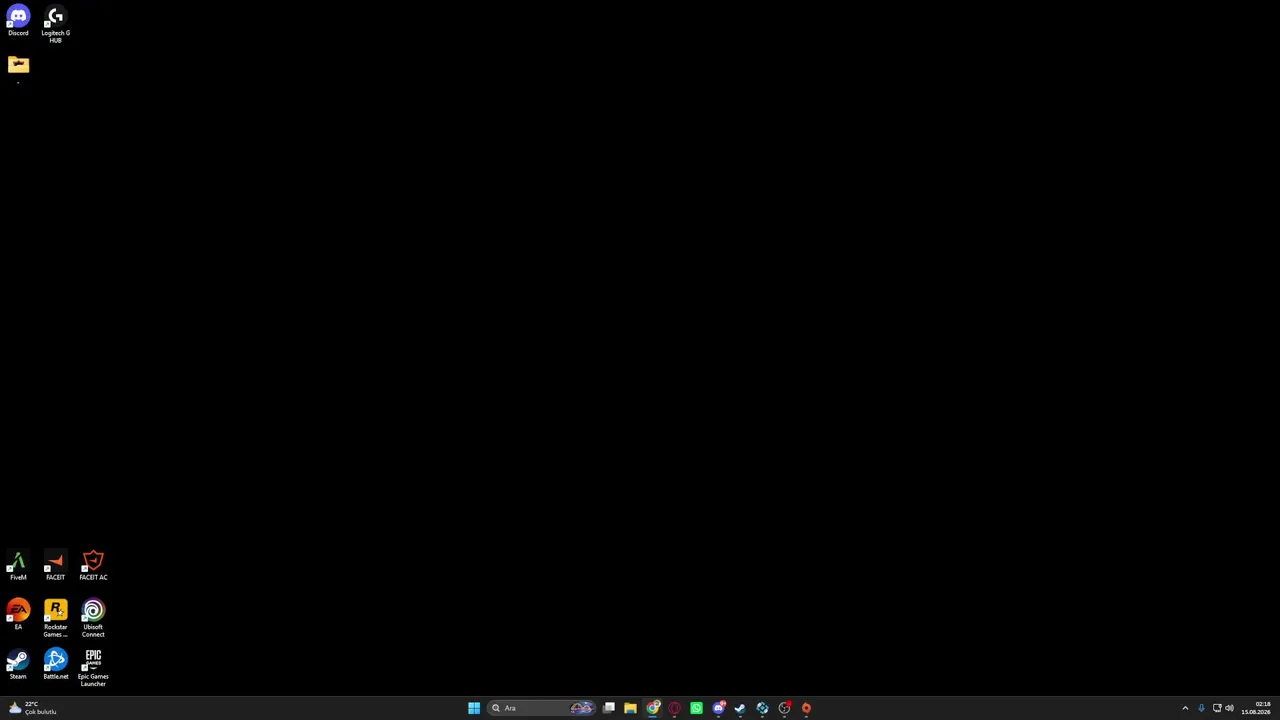Open the Windows Start menu
This screenshot has height=720, width=1280.
click(474, 708)
